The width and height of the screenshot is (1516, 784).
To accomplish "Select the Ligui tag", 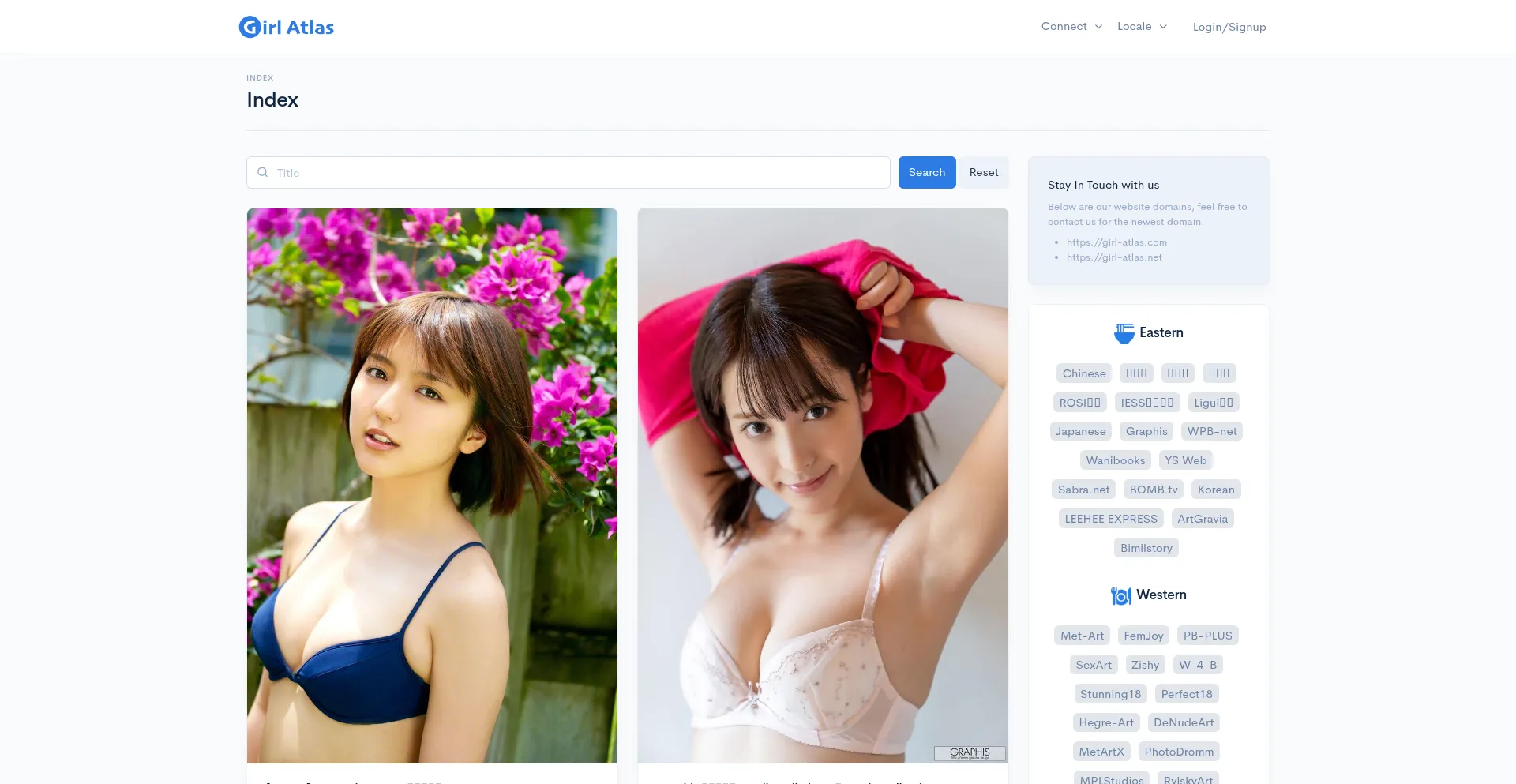I will [1214, 403].
